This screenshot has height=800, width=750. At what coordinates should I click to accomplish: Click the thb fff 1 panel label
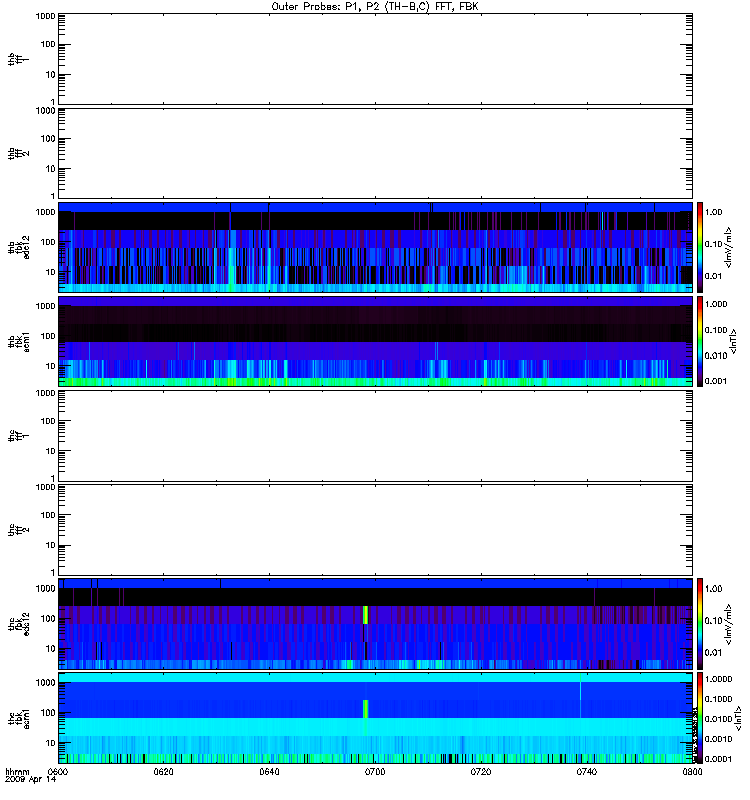pyautogui.click(x=18, y=59)
